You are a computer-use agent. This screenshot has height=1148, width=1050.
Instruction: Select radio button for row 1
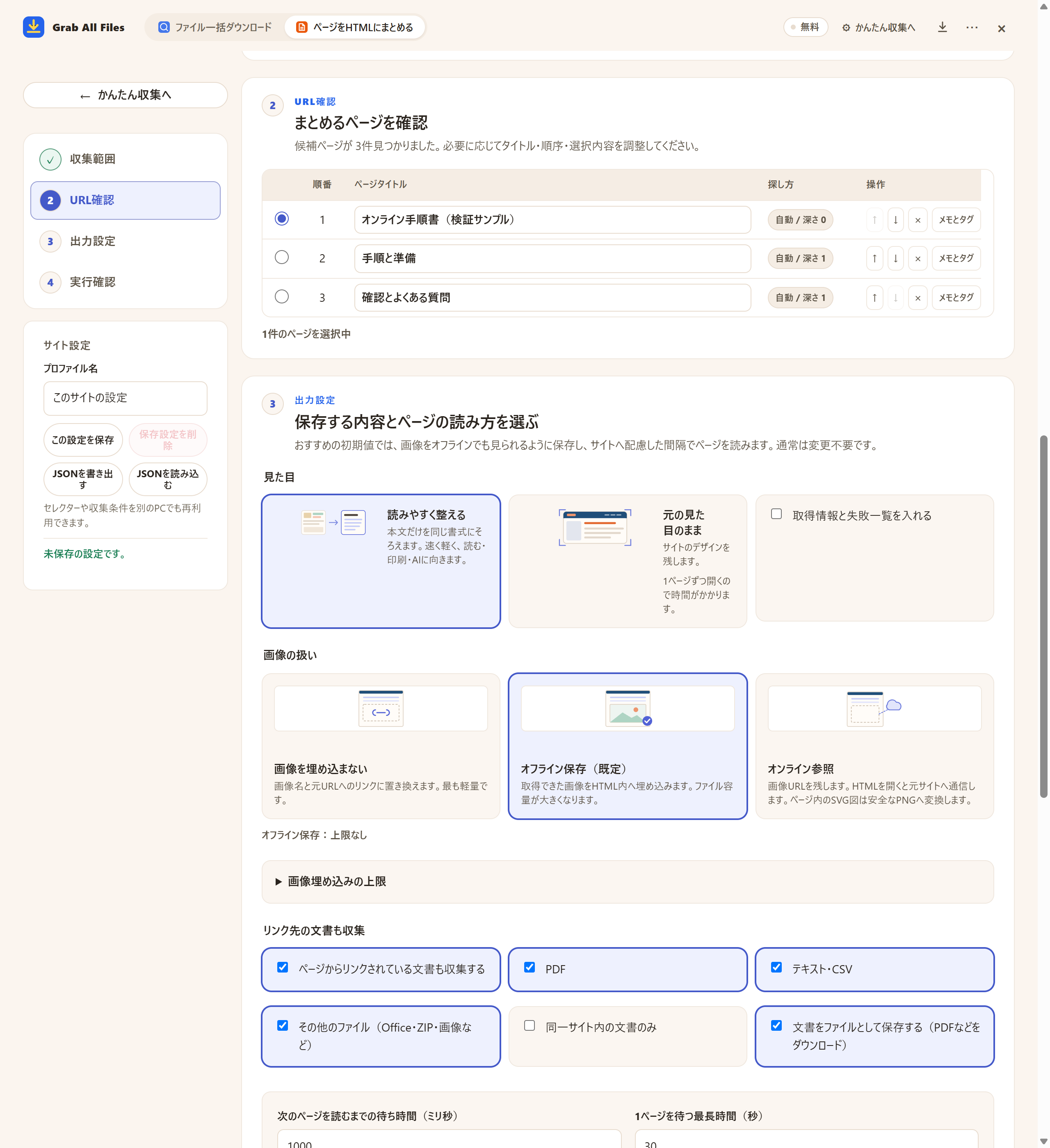coord(281,219)
